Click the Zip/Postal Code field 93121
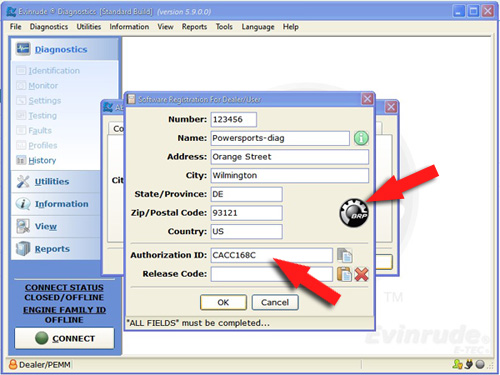 coord(247,213)
